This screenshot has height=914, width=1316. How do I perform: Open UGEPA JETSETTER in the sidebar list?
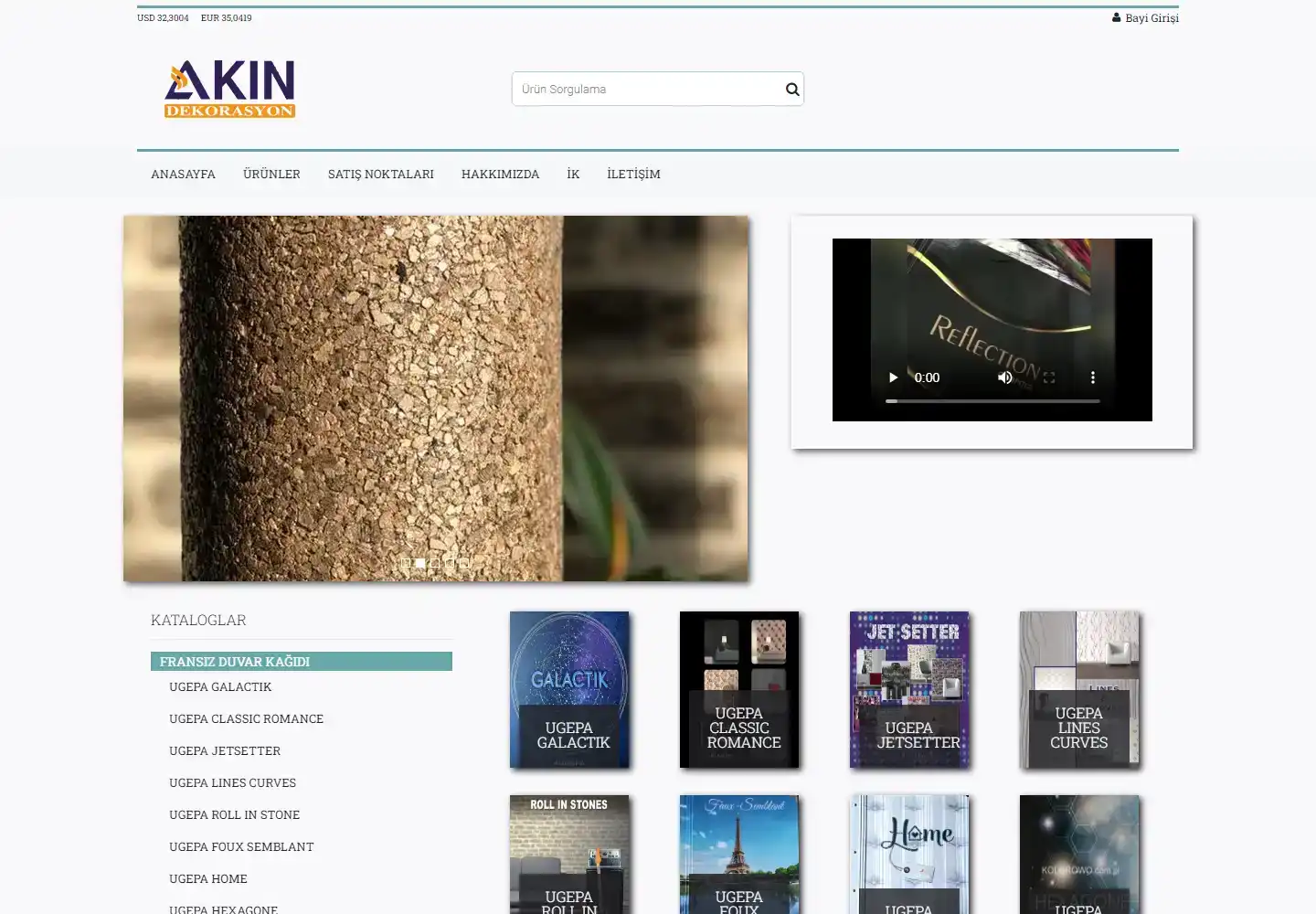pos(225,751)
